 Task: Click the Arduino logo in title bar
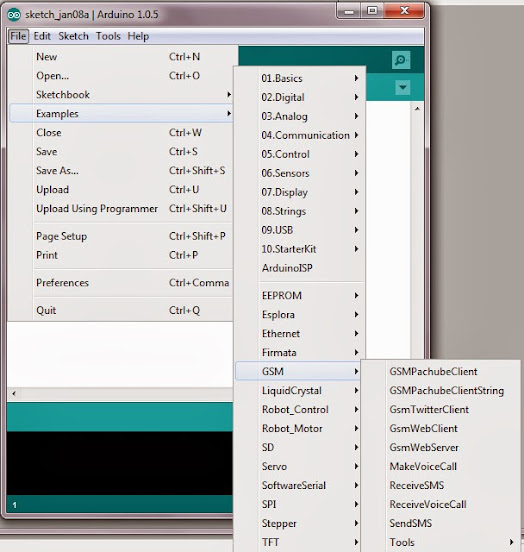(x=14, y=15)
